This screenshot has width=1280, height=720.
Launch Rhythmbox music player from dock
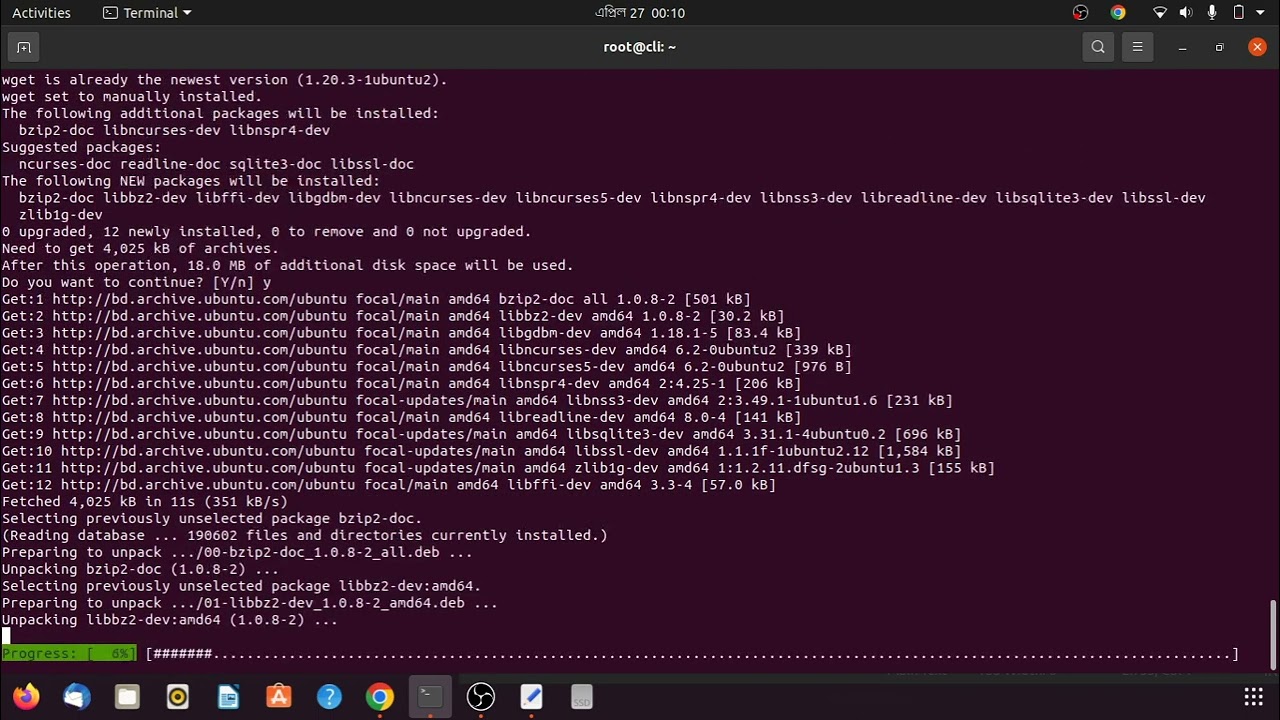[178, 696]
